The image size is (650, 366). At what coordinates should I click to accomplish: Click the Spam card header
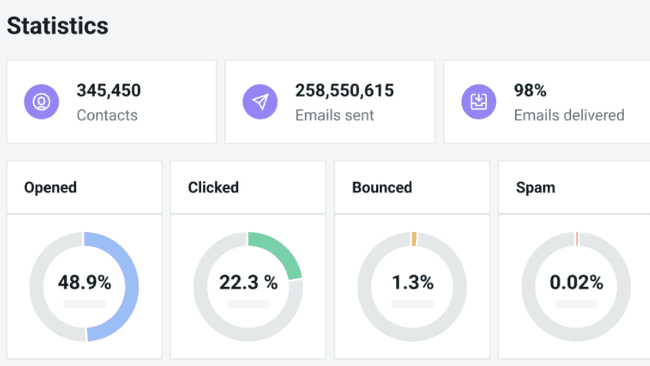click(x=574, y=187)
